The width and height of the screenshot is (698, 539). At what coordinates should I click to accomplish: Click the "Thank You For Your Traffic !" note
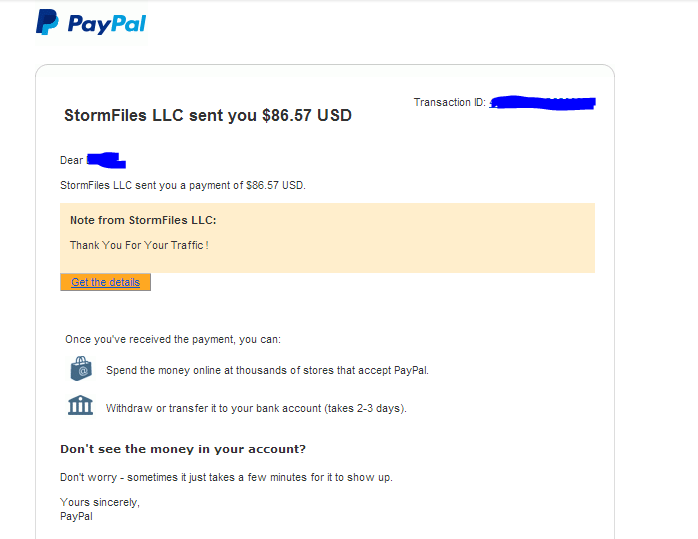coord(139,245)
